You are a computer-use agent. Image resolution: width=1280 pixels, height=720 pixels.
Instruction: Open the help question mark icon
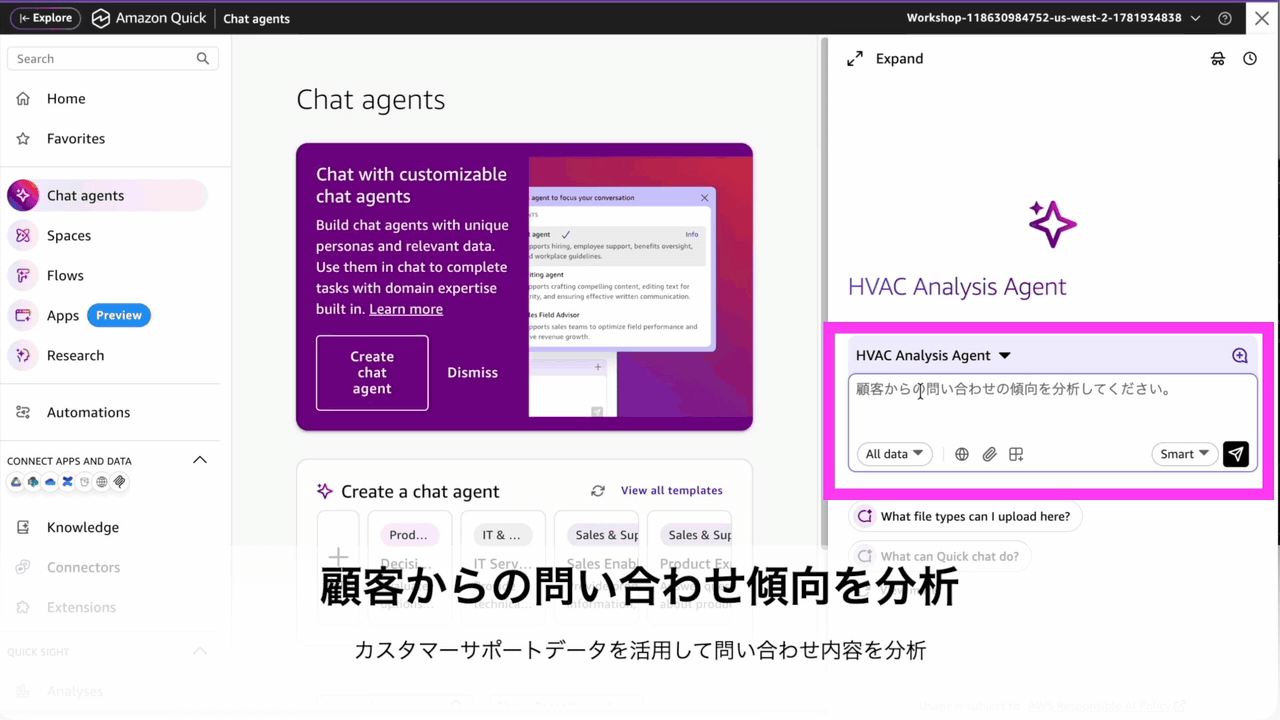(x=1225, y=18)
